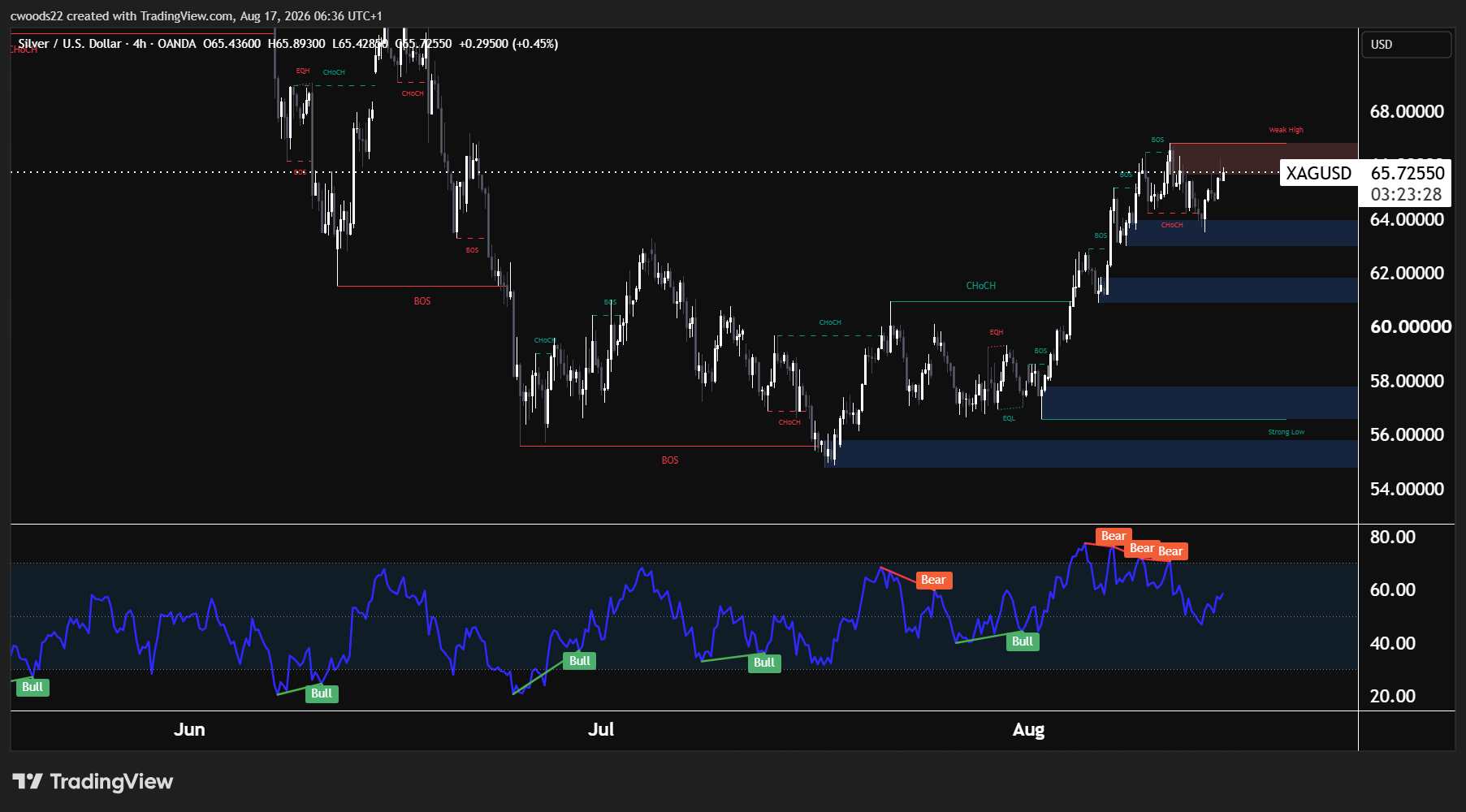1466x812 pixels.
Task: Select the Silver / U.S. Dollar chart title
Action: tap(70, 44)
